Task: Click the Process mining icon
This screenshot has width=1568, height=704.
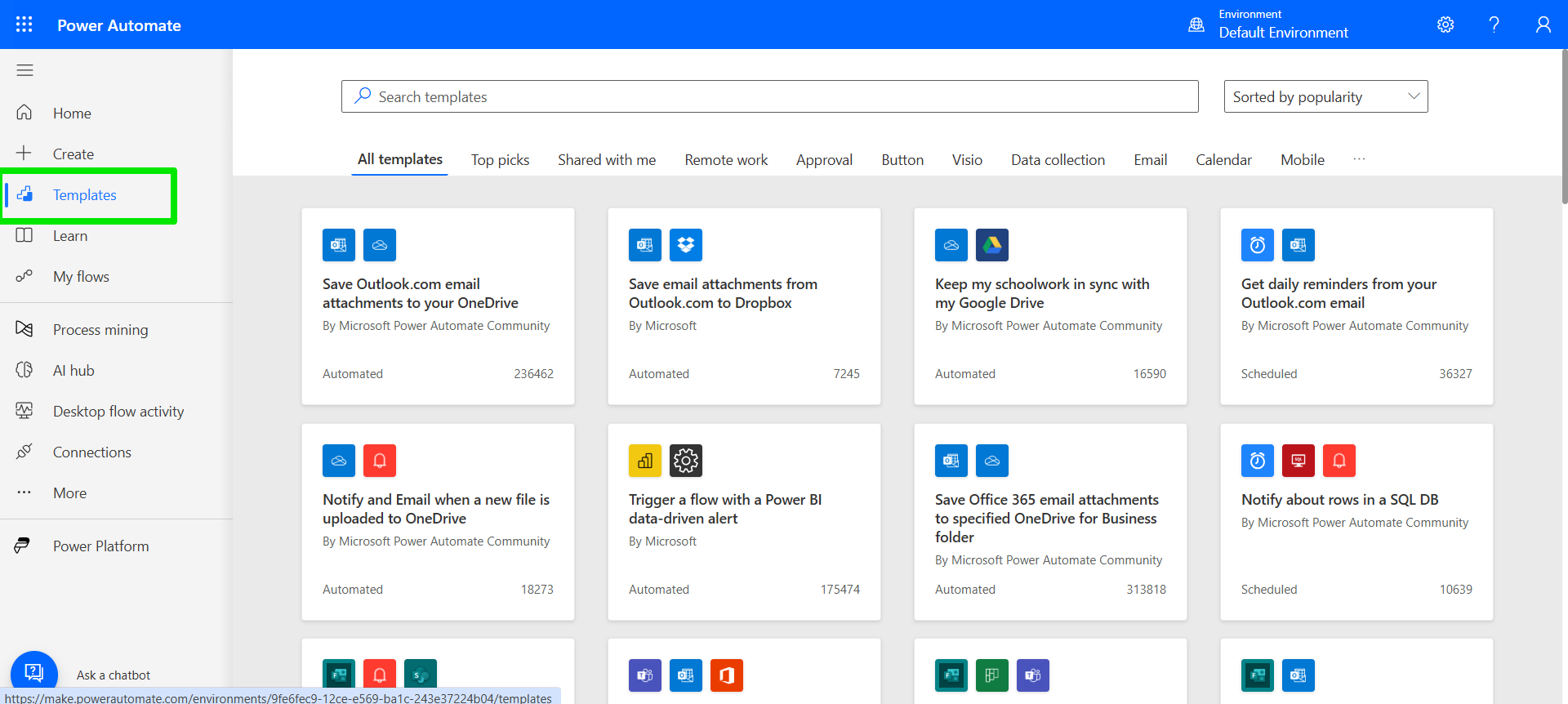Action: pyautogui.click(x=24, y=329)
